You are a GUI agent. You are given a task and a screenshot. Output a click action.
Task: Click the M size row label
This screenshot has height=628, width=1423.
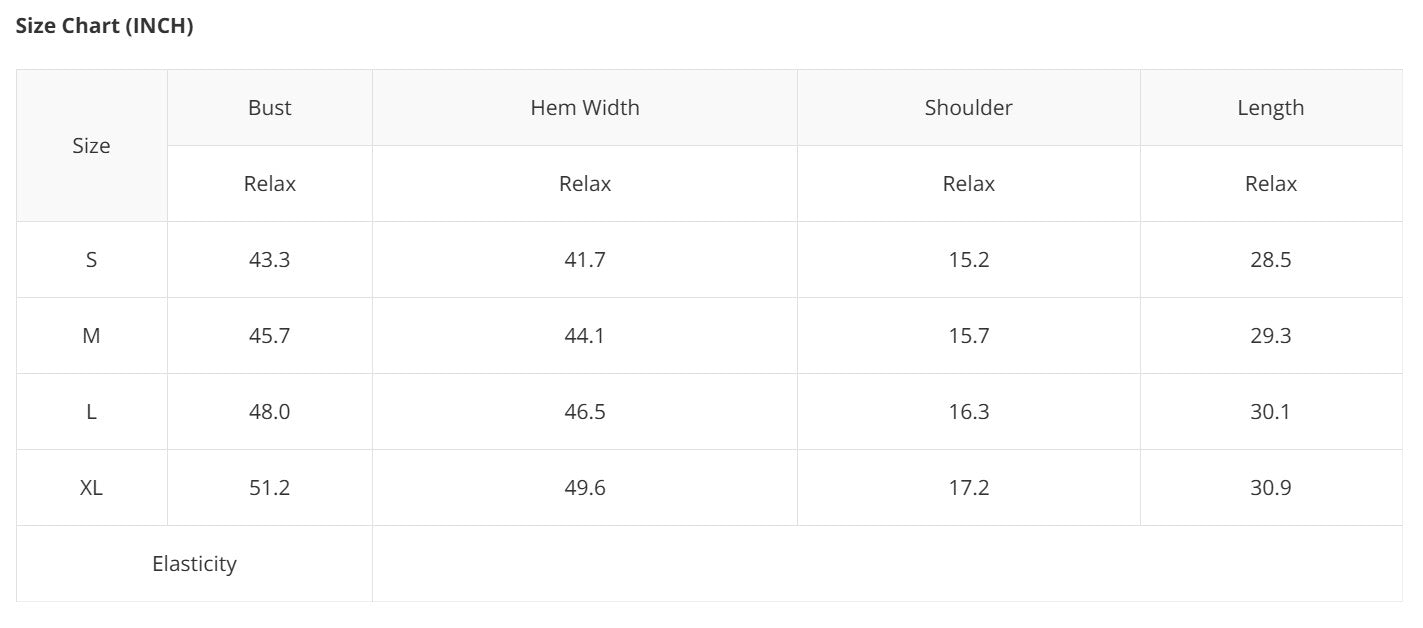pyautogui.click(x=91, y=336)
